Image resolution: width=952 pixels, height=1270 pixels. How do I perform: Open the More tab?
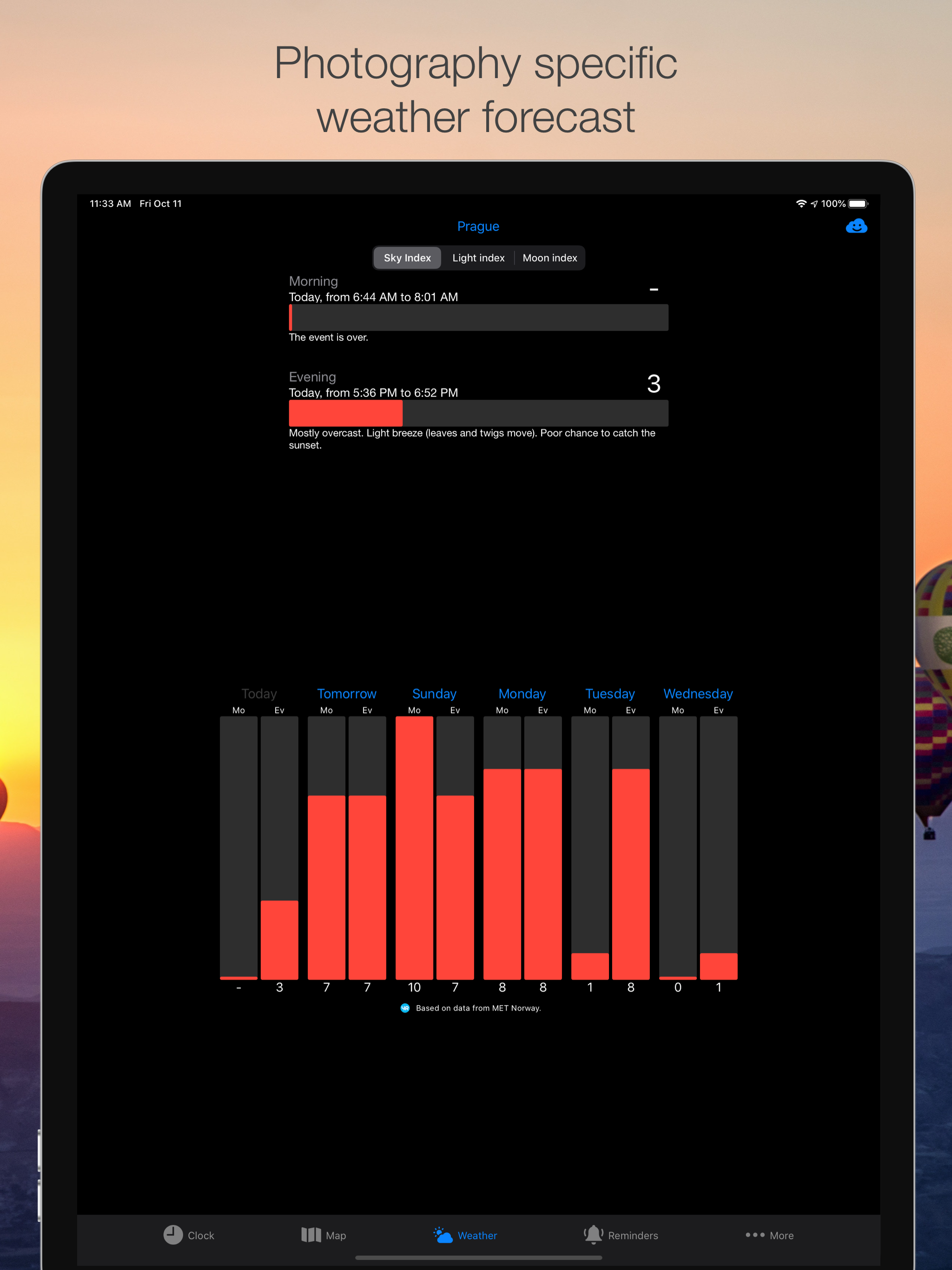(769, 1235)
